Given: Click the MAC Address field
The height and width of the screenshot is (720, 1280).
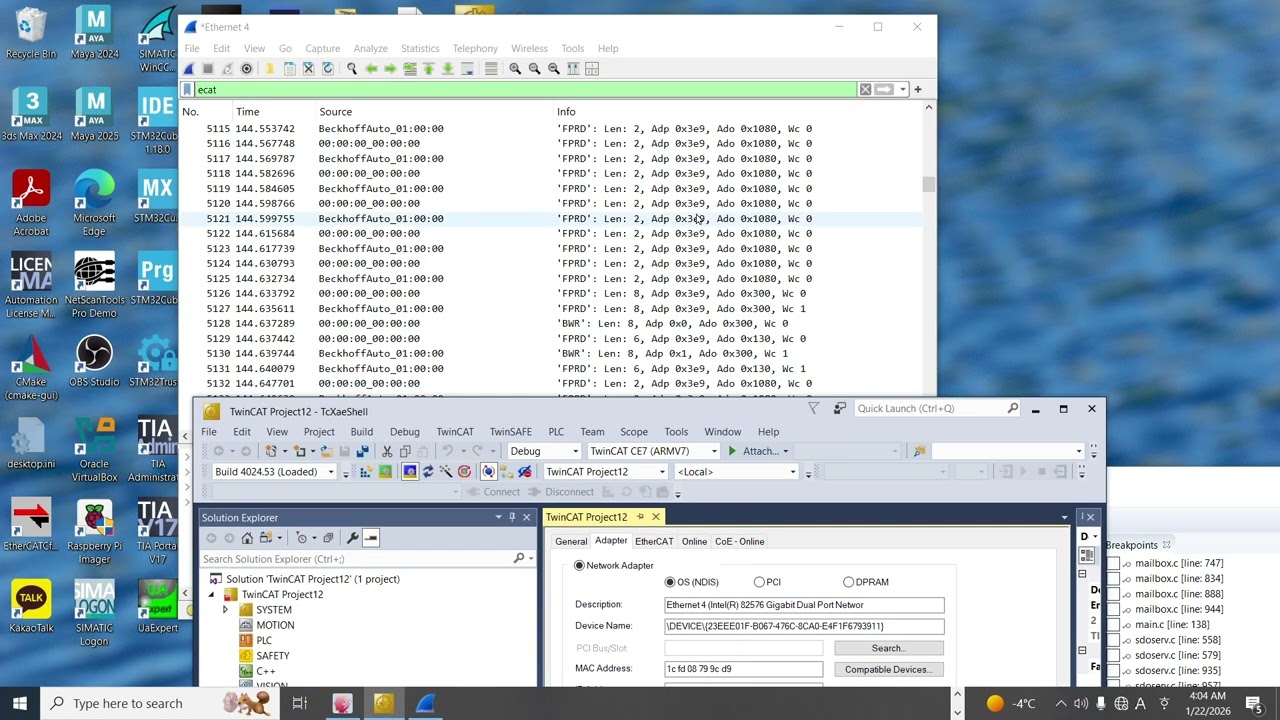Looking at the screenshot, I should point(744,669).
